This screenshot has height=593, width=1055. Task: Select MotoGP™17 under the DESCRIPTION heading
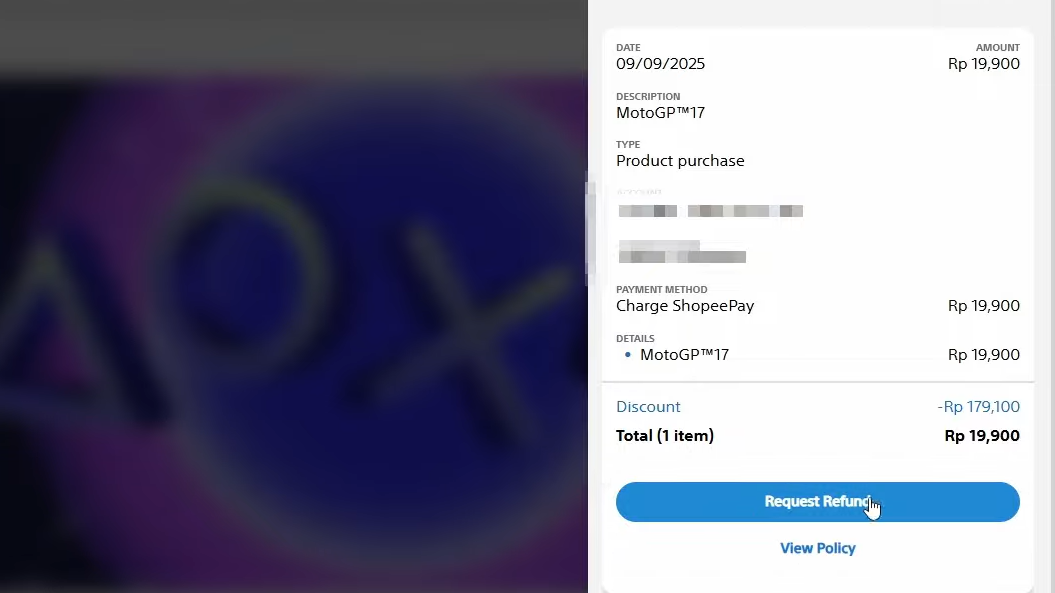pos(660,113)
